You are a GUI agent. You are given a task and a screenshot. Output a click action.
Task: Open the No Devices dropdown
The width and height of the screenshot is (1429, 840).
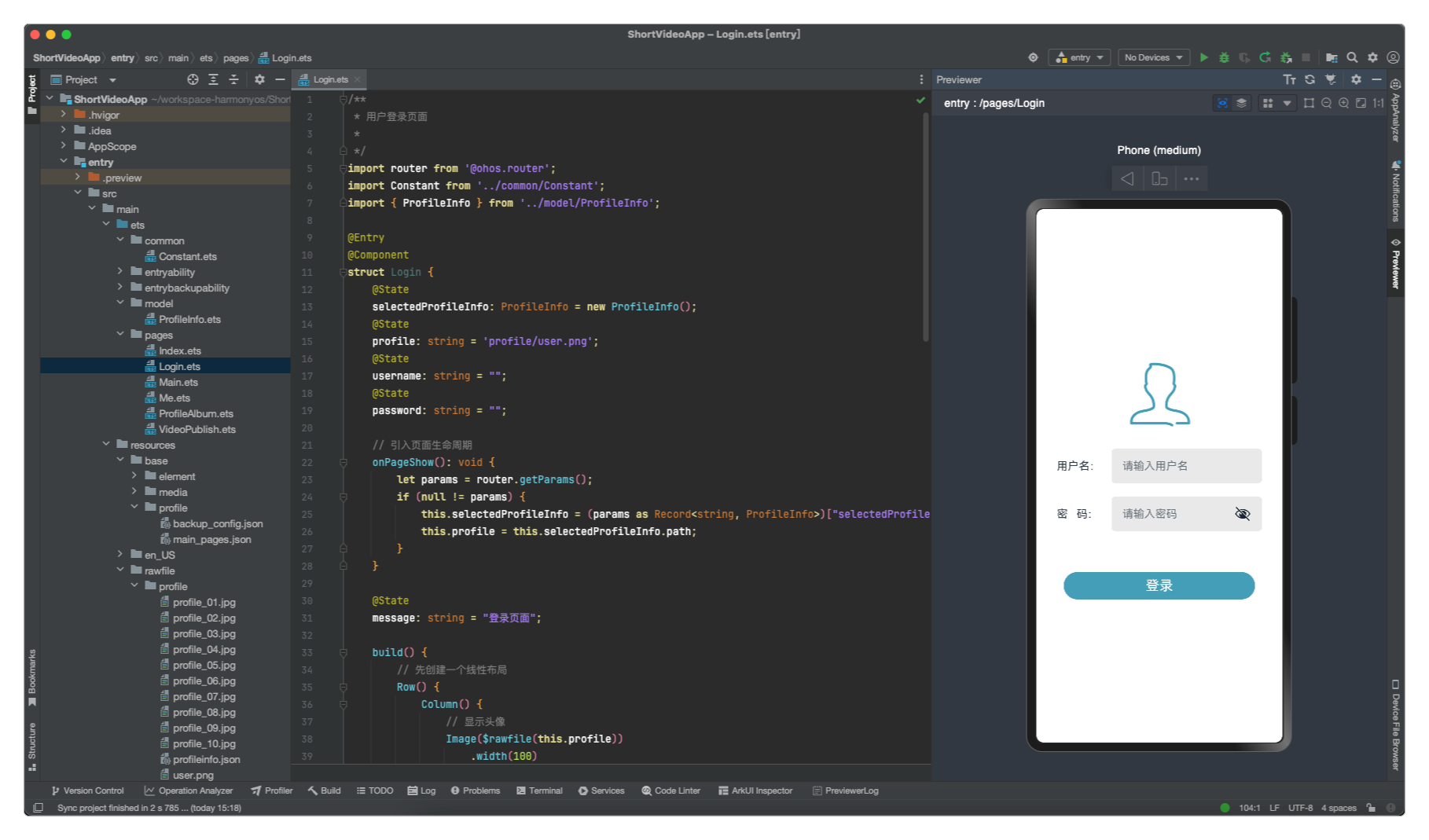tap(1153, 57)
